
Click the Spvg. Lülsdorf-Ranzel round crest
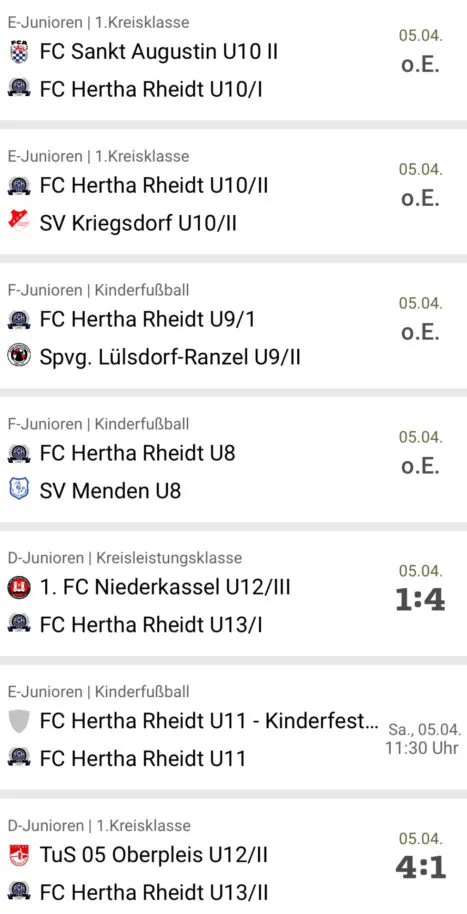pos(19,356)
